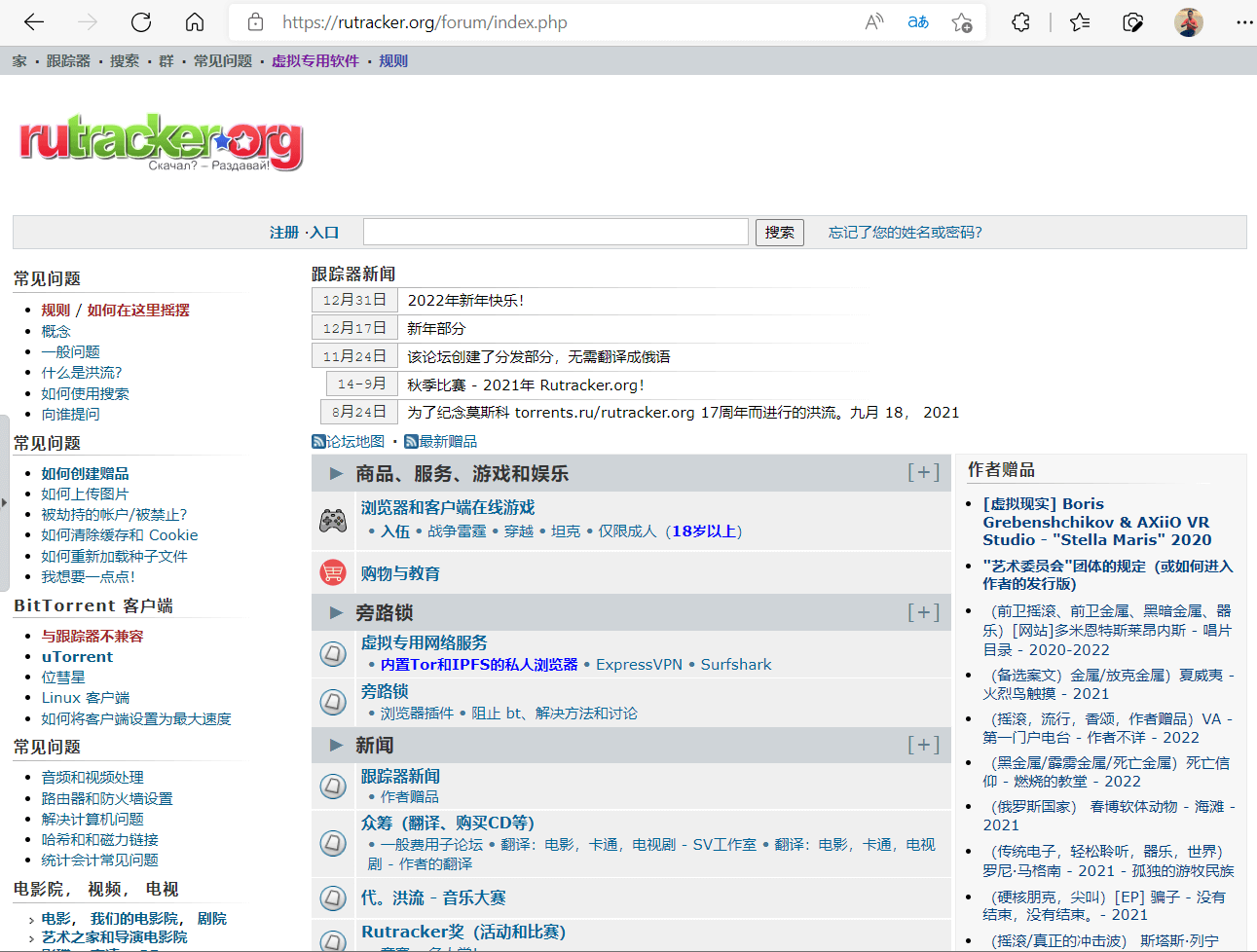
Task: Open 虚拟专用软件 in the top navigation
Action: point(315,60)
